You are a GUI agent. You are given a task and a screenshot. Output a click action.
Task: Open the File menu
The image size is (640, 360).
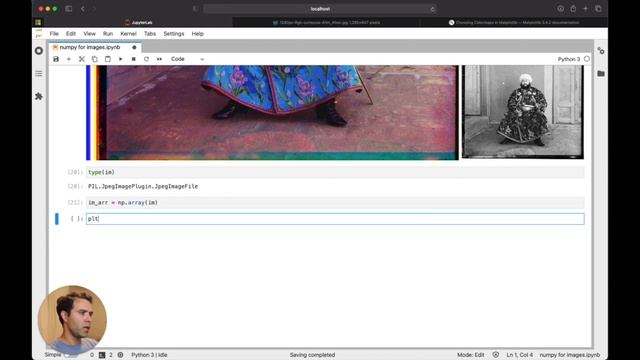54,34
